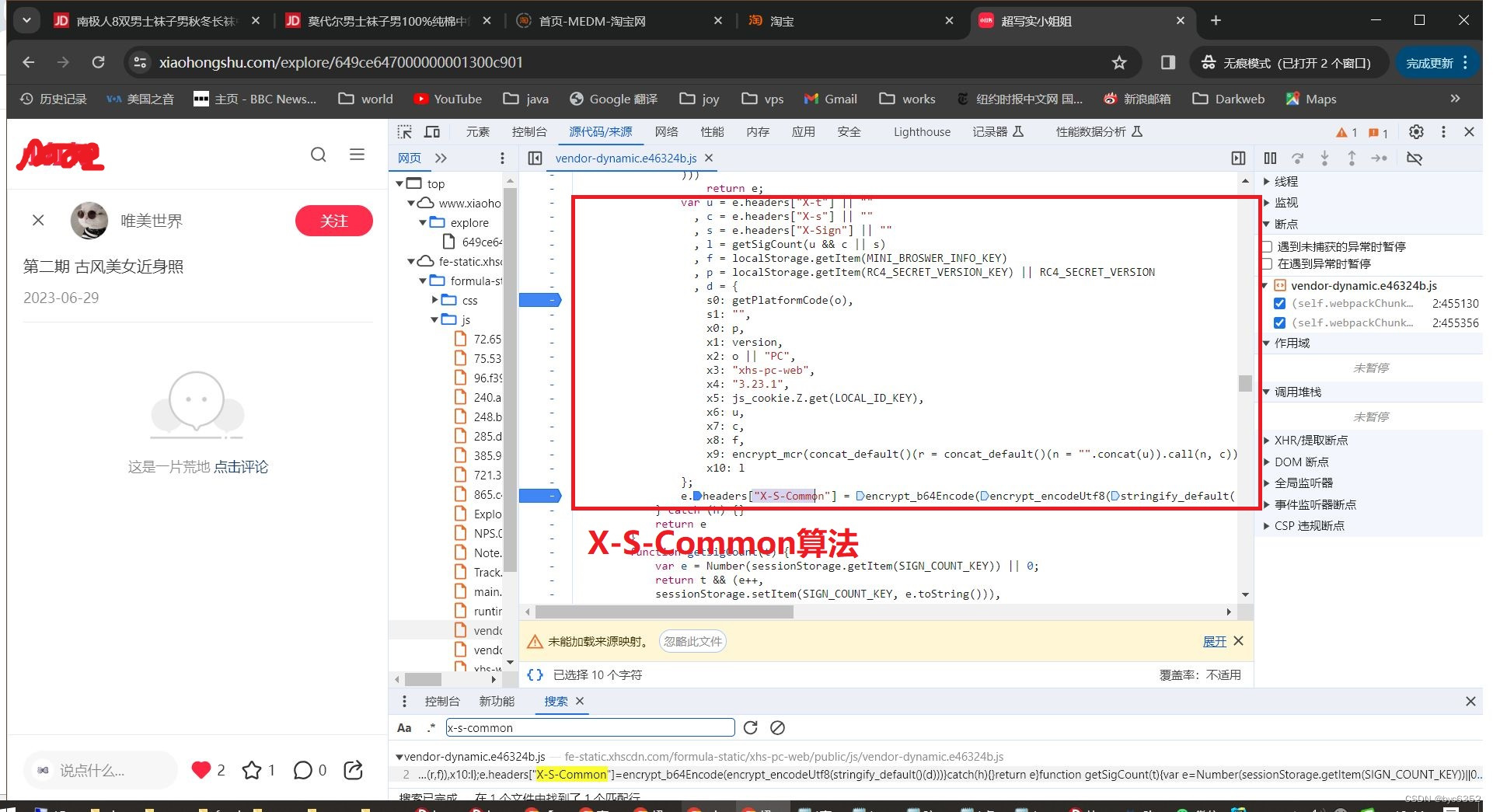
Task: Click the heart icon to like the post
Action: coord(200,769)
